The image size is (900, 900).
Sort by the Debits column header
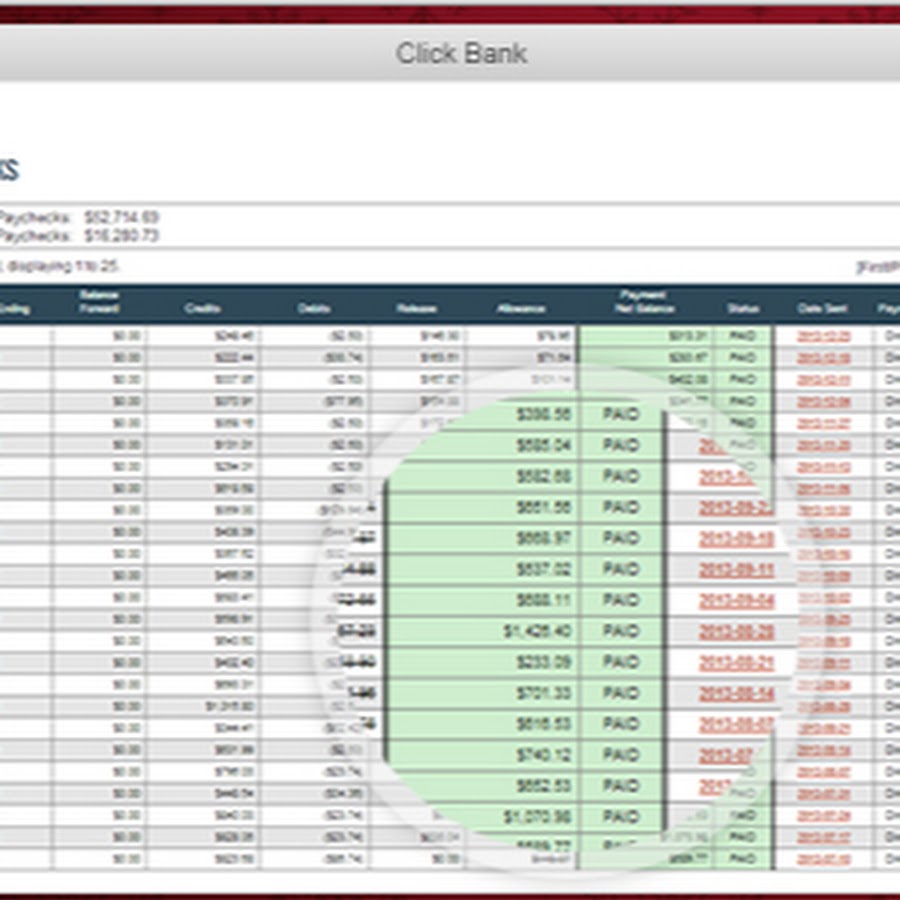pyautogui.click(x=314, y=308)
